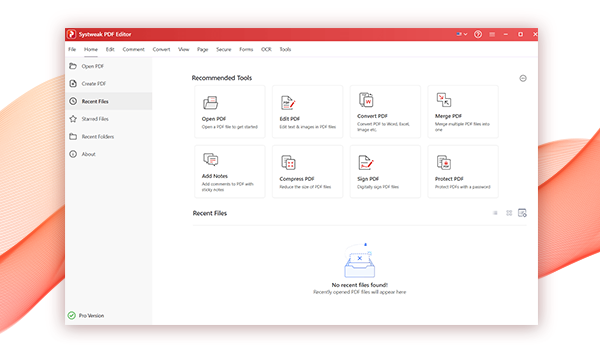Viewport: 600px width, 360px height.
Task: Click the Merge PDF card title
Action: 448,116
